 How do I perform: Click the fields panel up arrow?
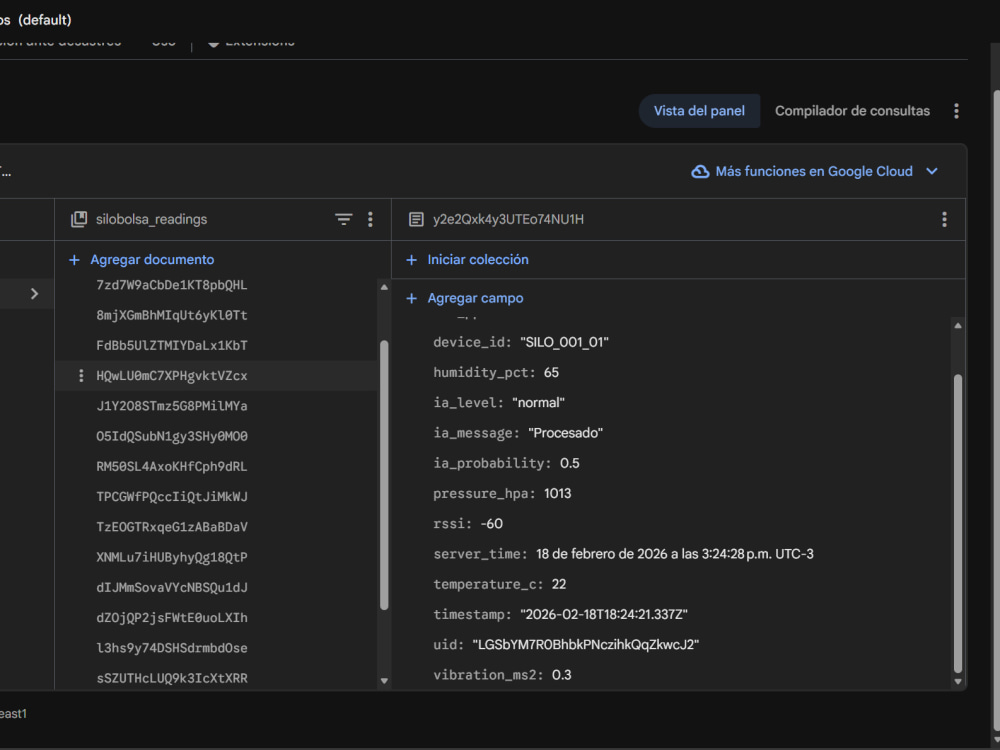click(957, 326)
